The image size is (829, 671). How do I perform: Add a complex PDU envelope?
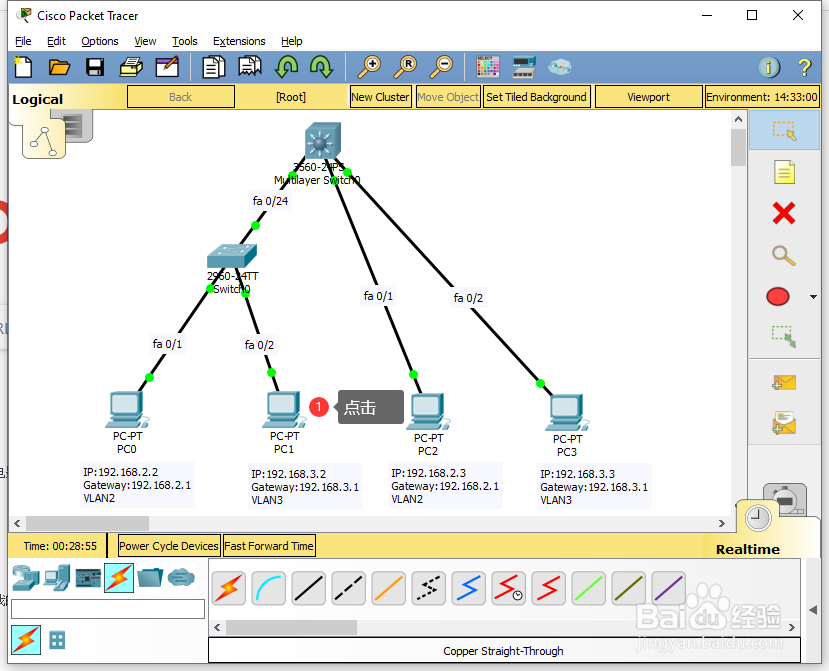784,423
